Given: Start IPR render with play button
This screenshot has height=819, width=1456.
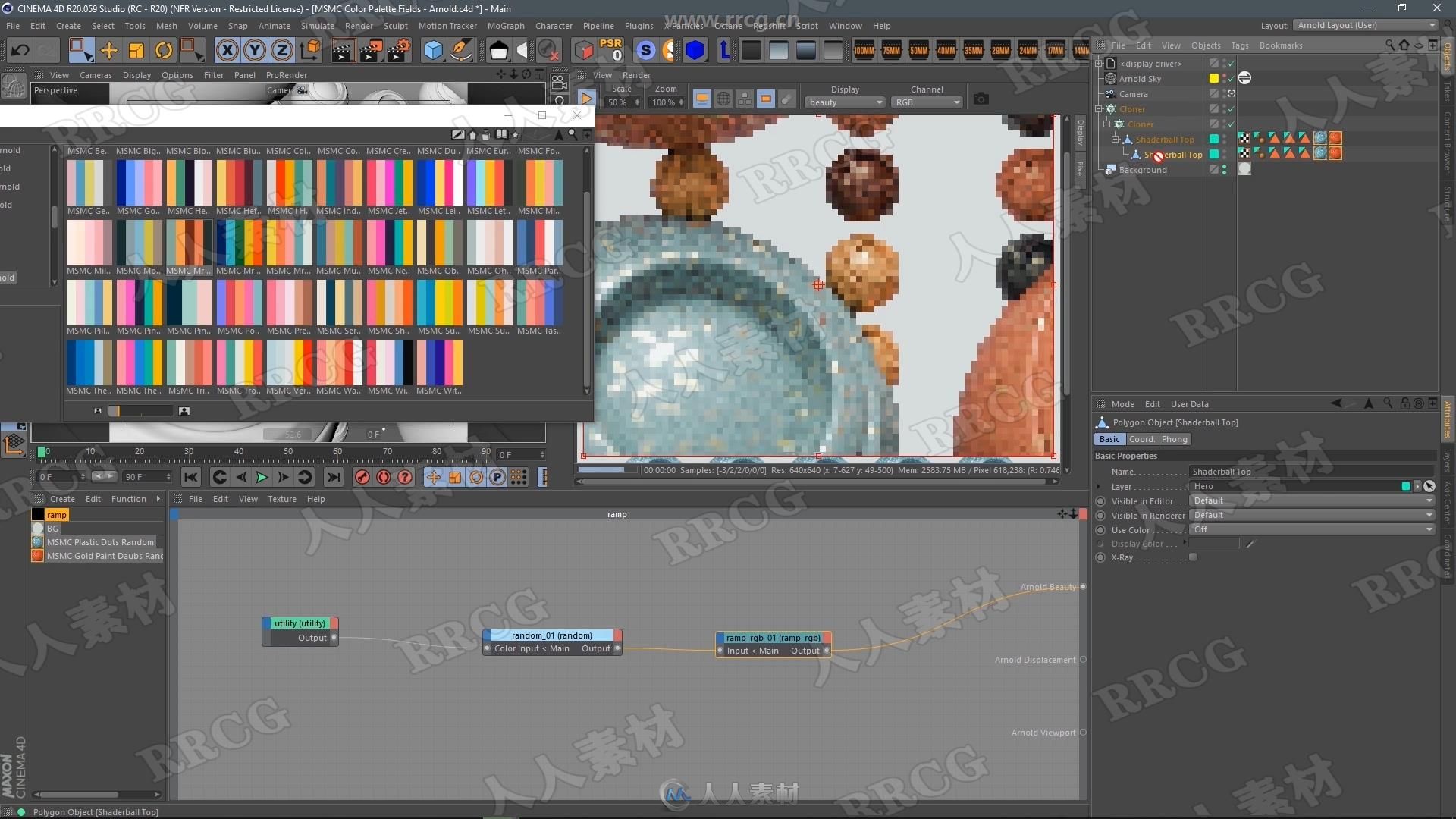Looking at the screenshot, I should pos(587,99).
